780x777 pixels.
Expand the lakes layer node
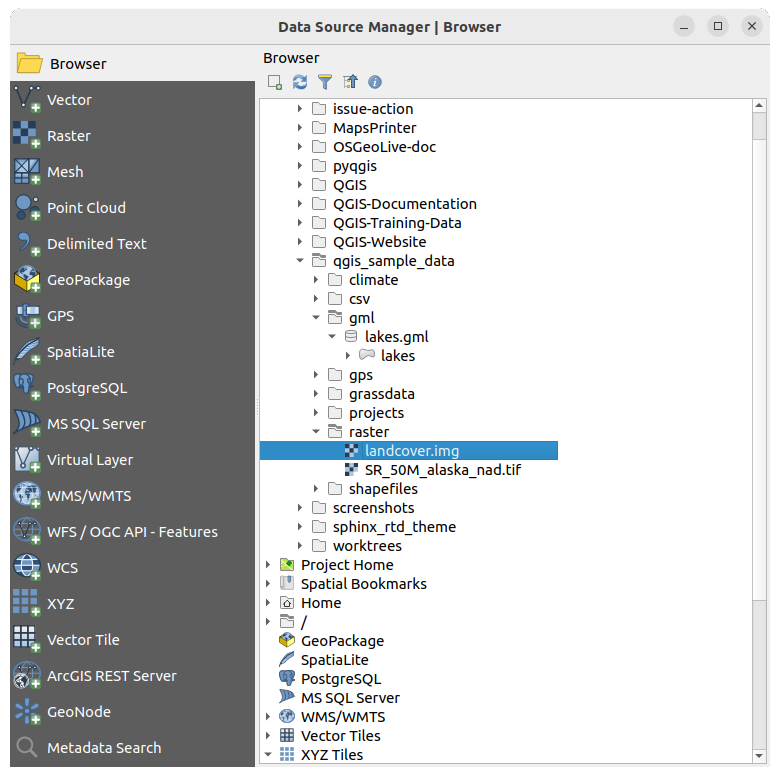click(x=348, y=356)
